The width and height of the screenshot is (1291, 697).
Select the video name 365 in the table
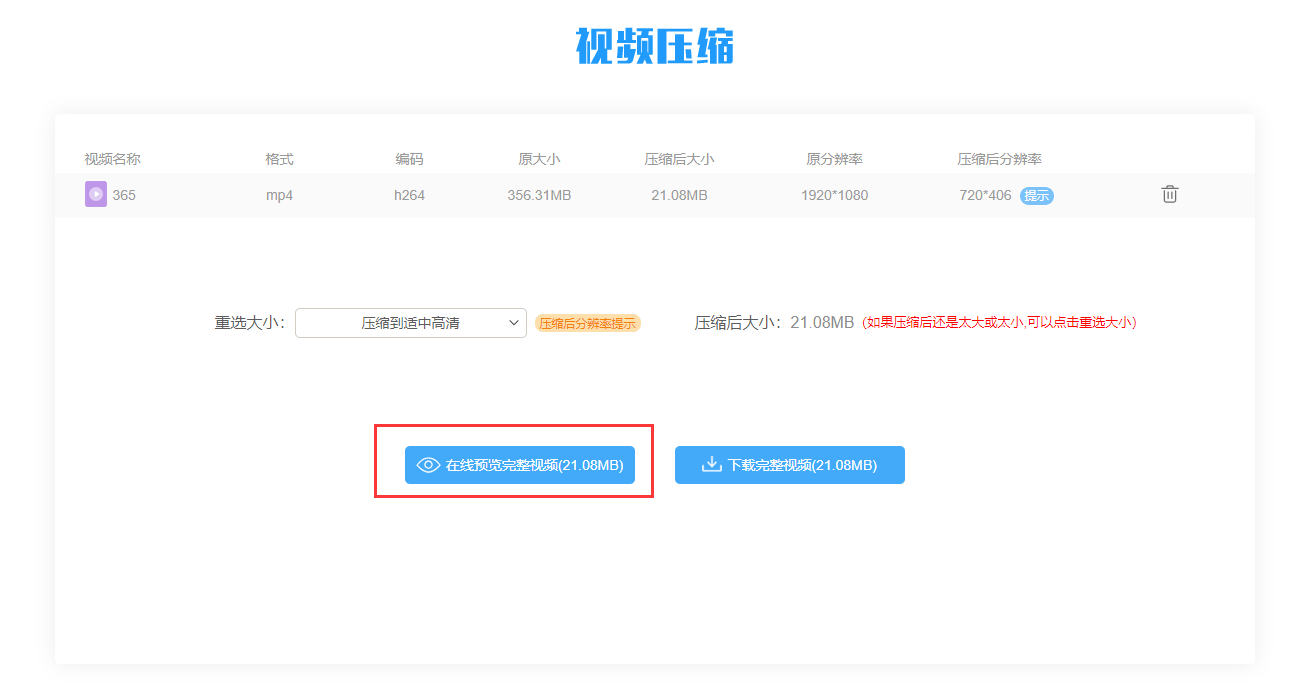122,194
